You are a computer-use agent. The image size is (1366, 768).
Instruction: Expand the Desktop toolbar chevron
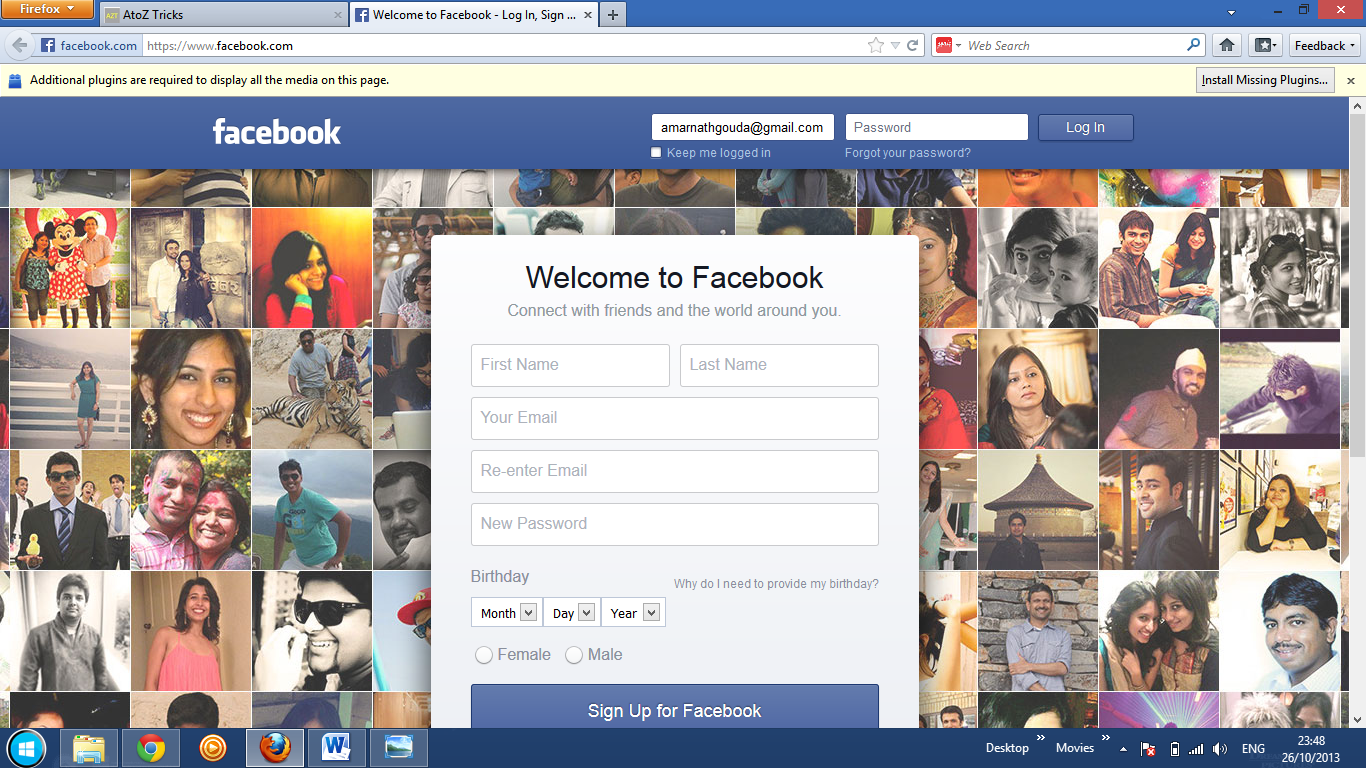[x=1040, y=737]
